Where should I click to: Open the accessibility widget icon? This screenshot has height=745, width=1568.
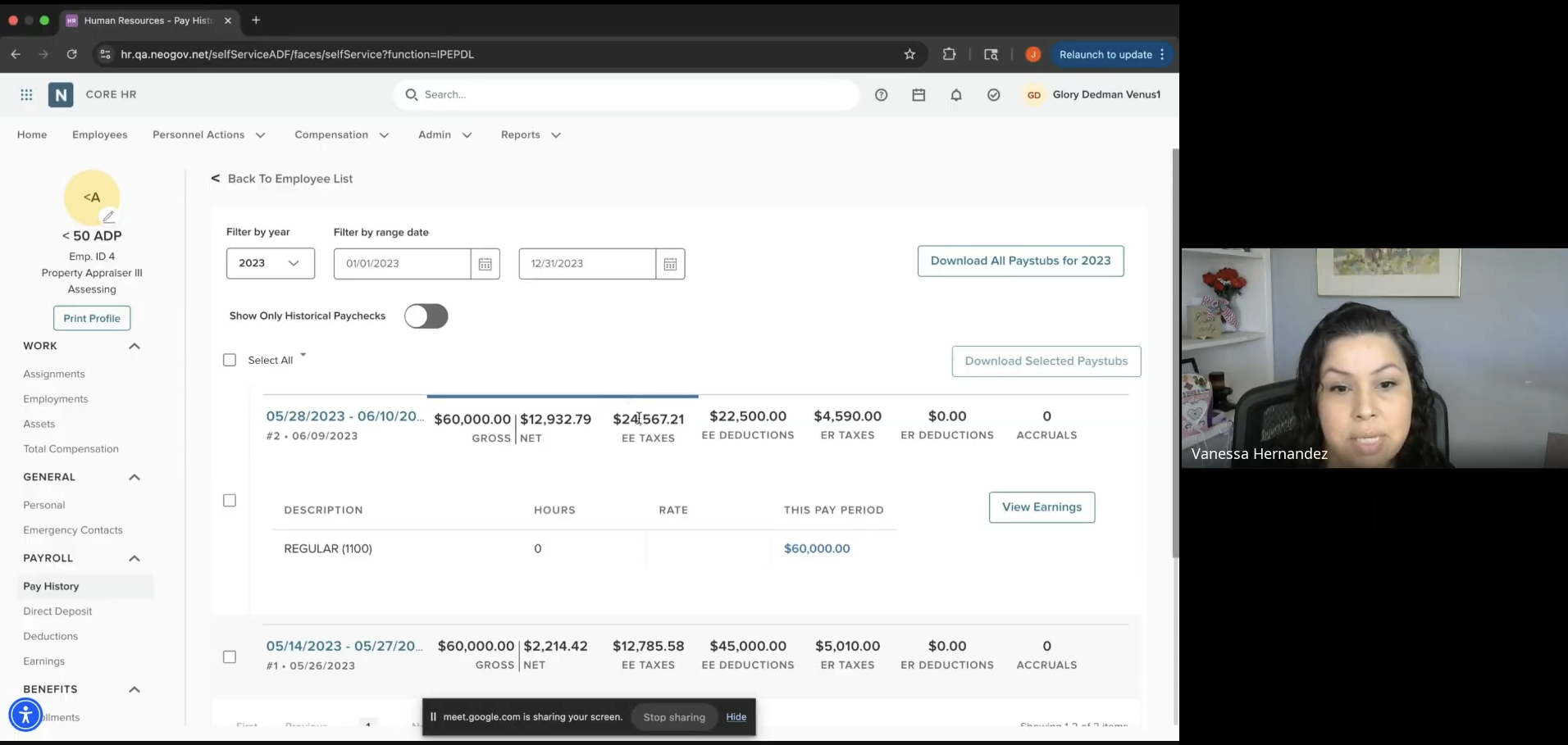tap(25, 715)
